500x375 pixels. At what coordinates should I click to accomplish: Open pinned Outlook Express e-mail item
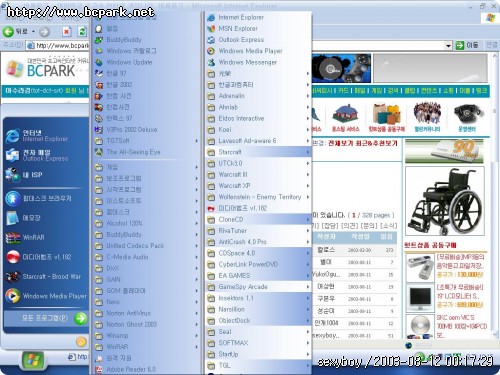[46, 155]
